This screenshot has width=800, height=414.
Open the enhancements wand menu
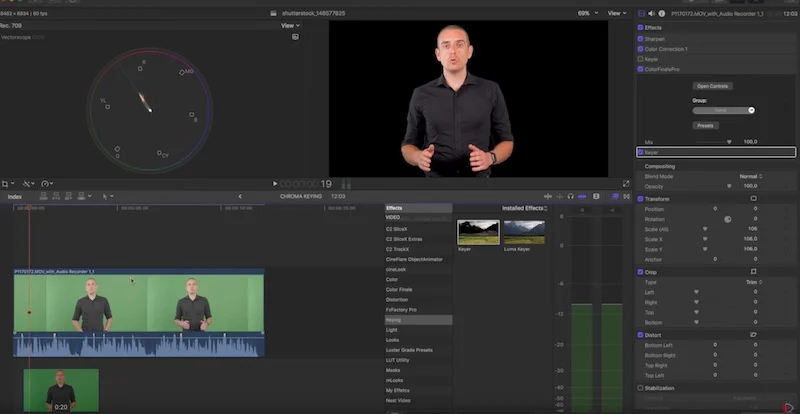(29, 183)
